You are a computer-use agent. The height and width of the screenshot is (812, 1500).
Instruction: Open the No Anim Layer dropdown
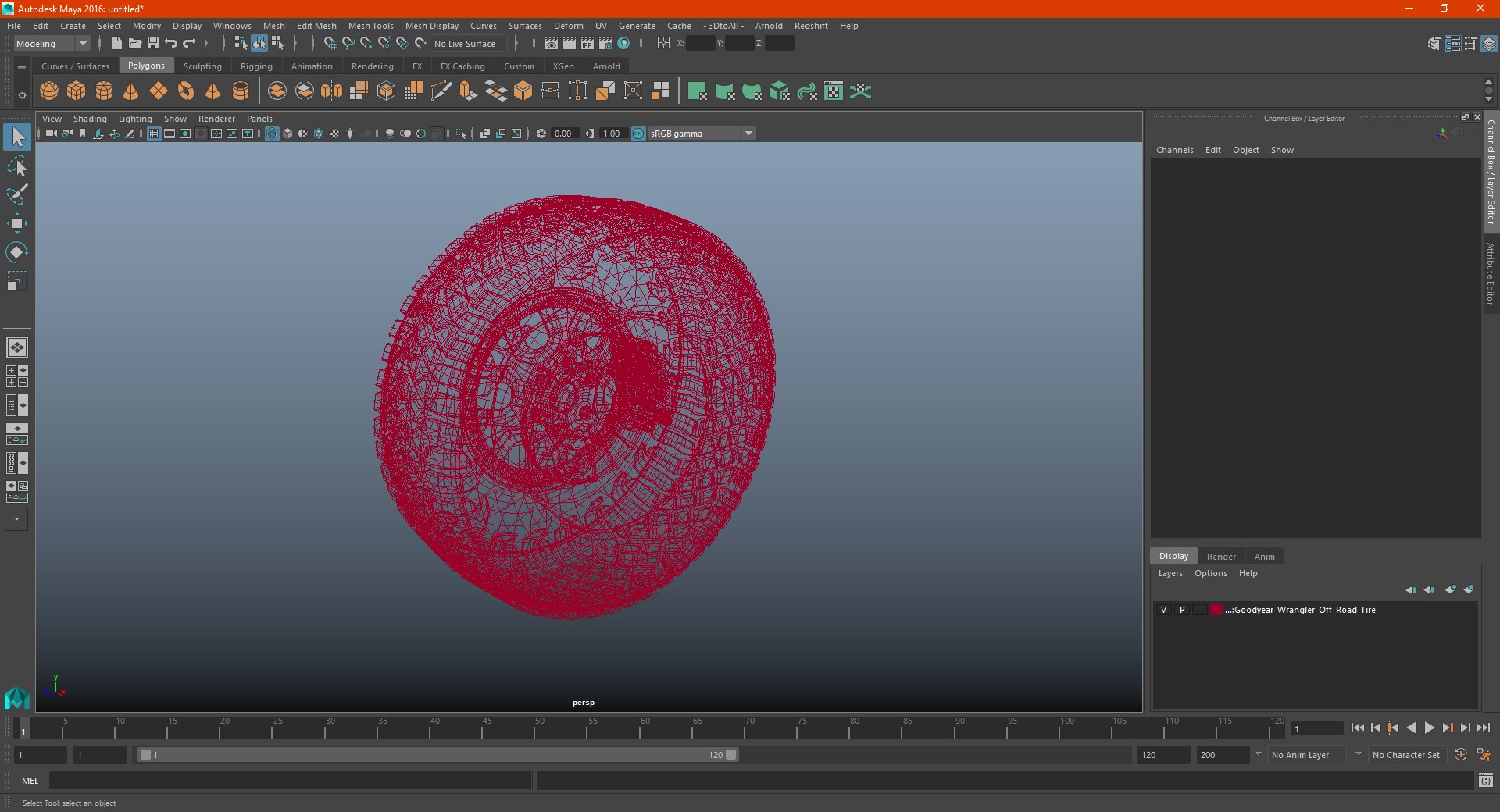tap(1307, 755)
